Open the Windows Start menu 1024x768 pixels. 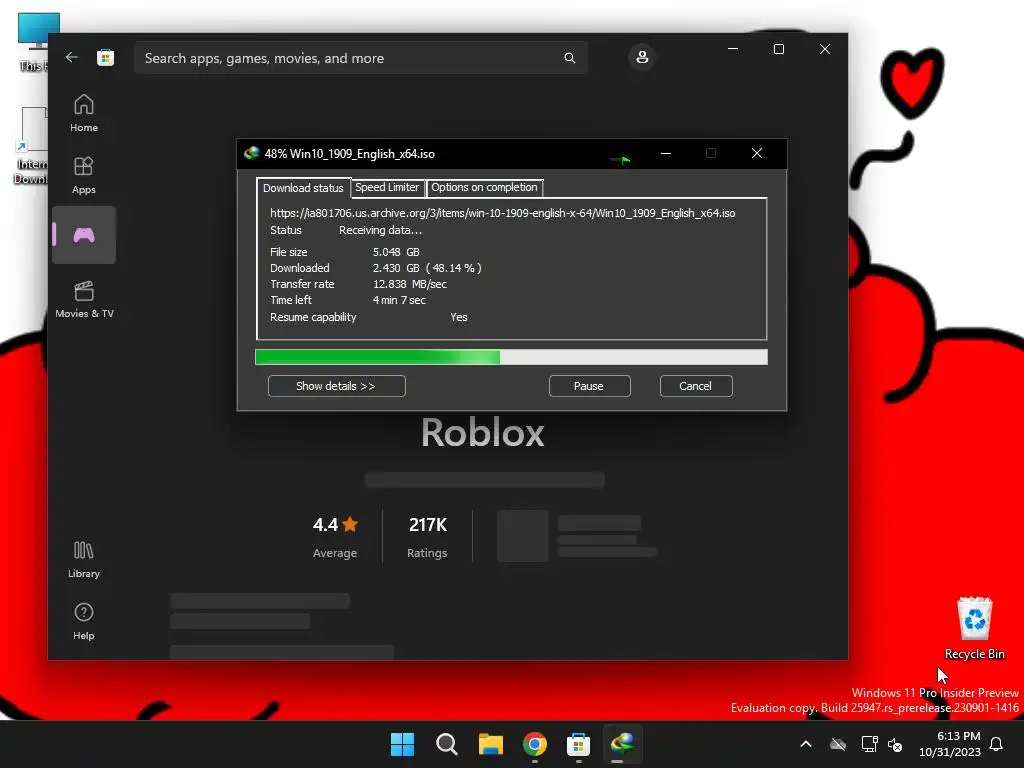tap(402, 744)
